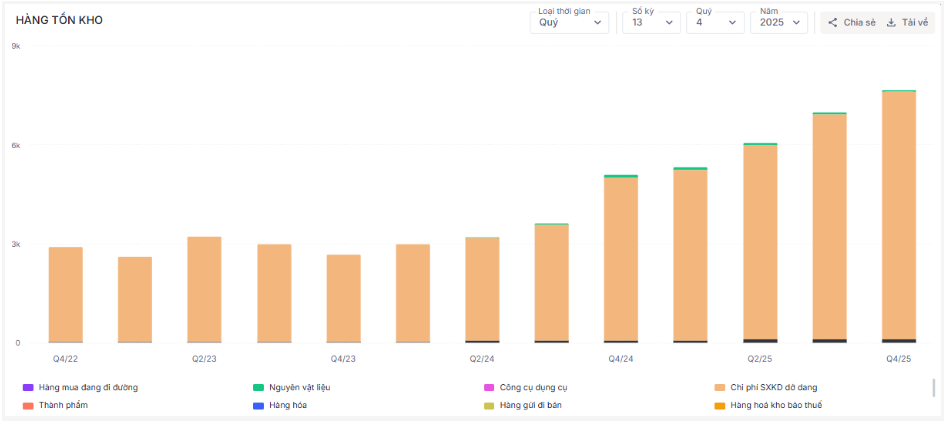Toggle Công cụ dụng cụ legend series
Image resolution: width=947 pixels, height=421 pixels.
(489, 387)
